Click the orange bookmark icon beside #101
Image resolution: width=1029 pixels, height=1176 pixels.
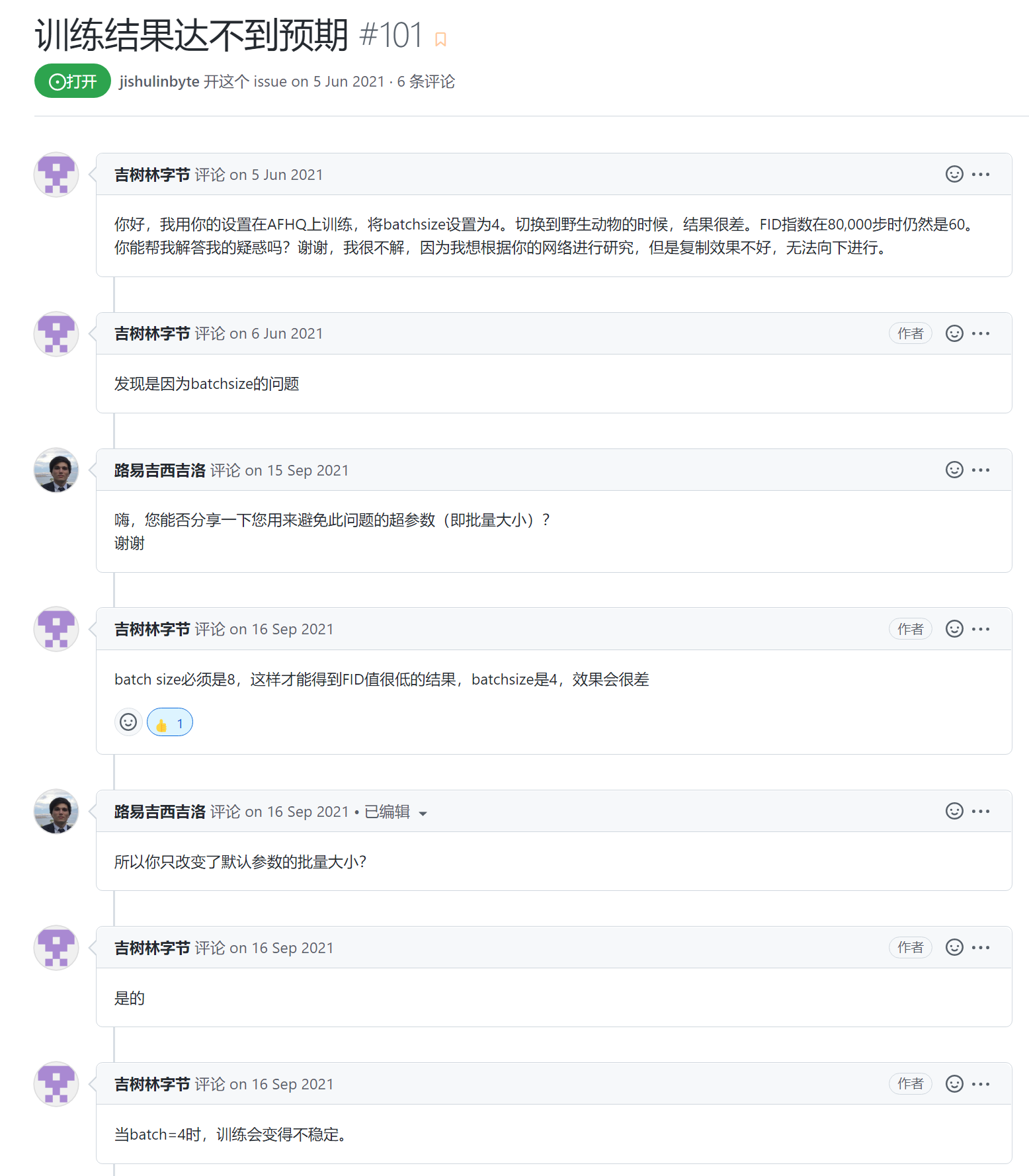440,40
